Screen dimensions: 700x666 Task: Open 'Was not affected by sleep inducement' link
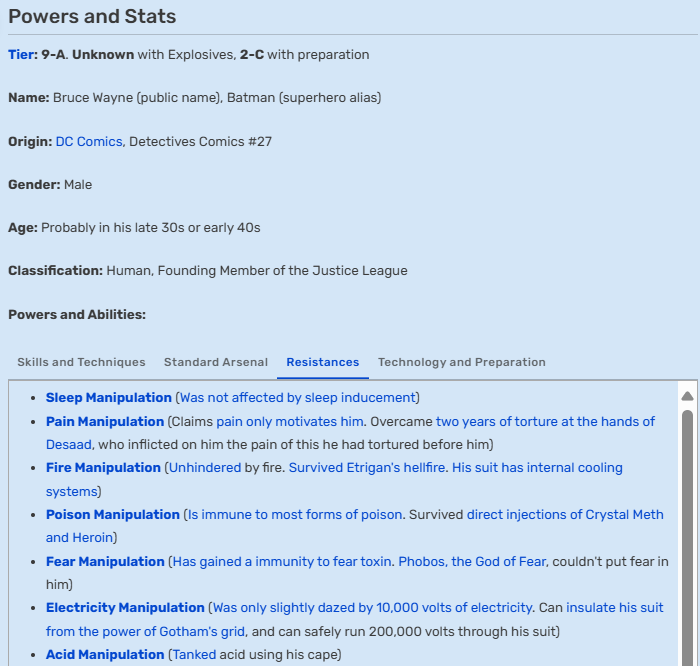coord(298,397)
